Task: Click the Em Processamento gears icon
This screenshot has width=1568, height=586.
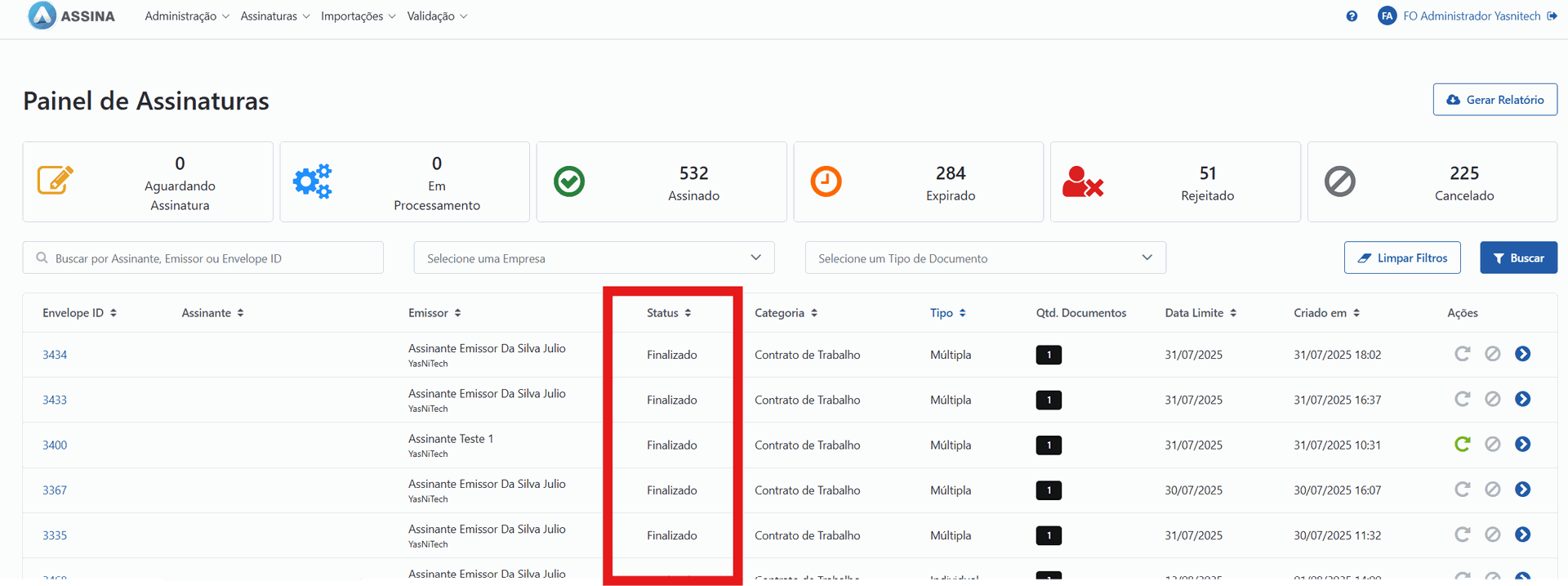Action: pyautogui.click(x=313, y=181)
